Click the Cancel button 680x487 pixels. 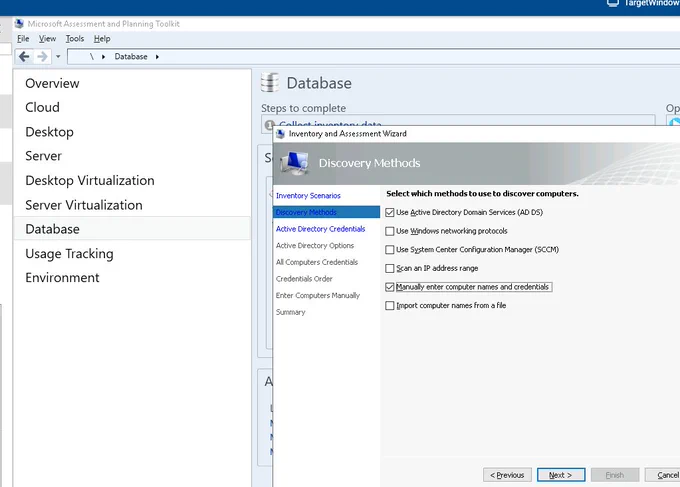point(664,475)
